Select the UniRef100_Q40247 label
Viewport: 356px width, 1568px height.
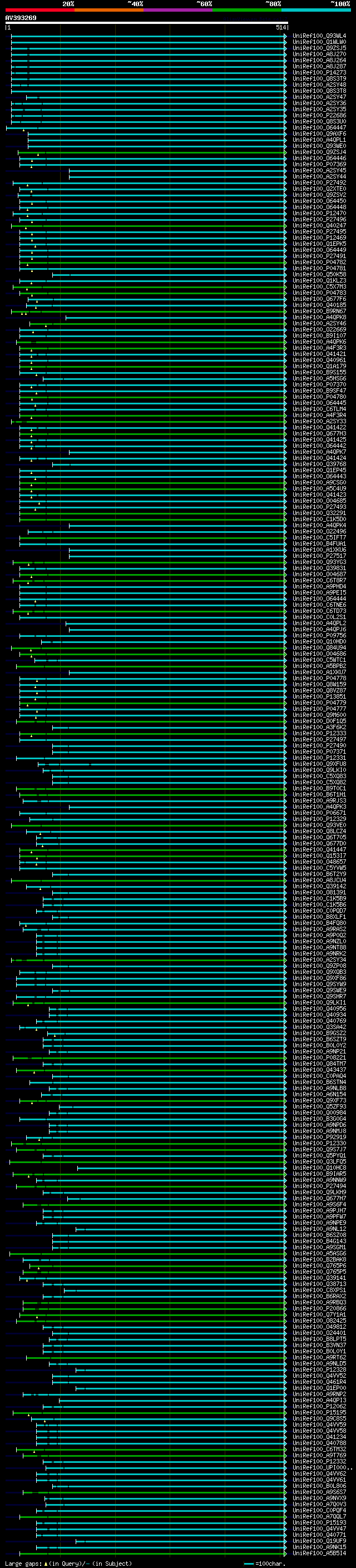319,226
